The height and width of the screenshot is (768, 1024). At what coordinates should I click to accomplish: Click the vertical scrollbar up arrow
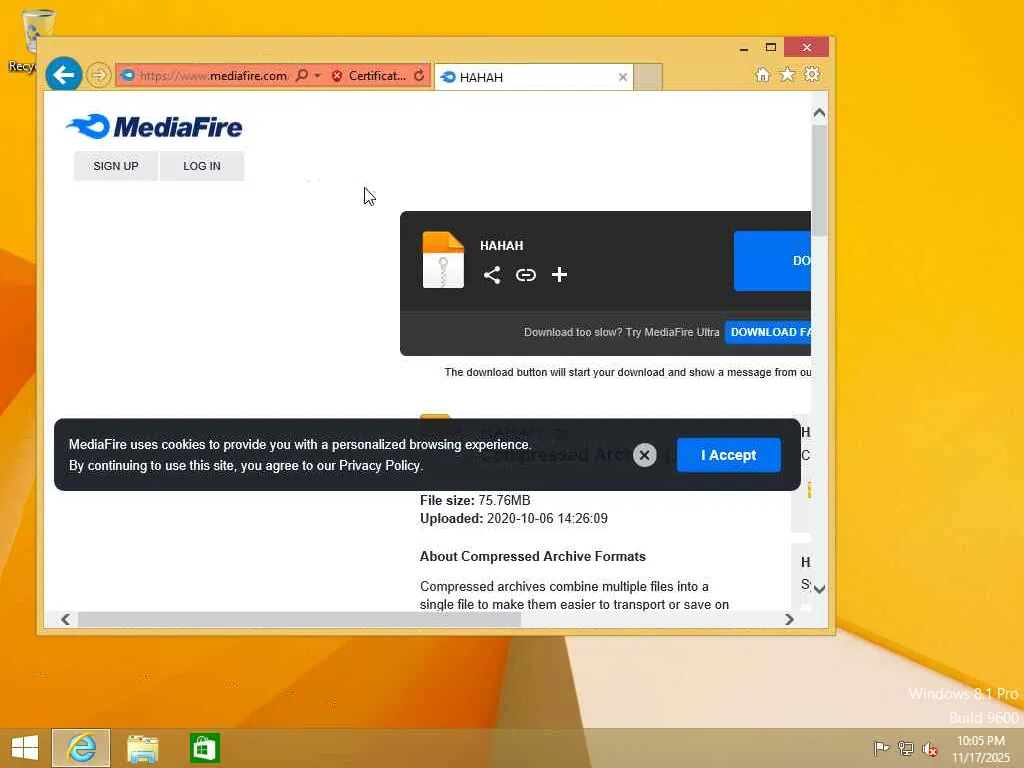click(820, 113)
